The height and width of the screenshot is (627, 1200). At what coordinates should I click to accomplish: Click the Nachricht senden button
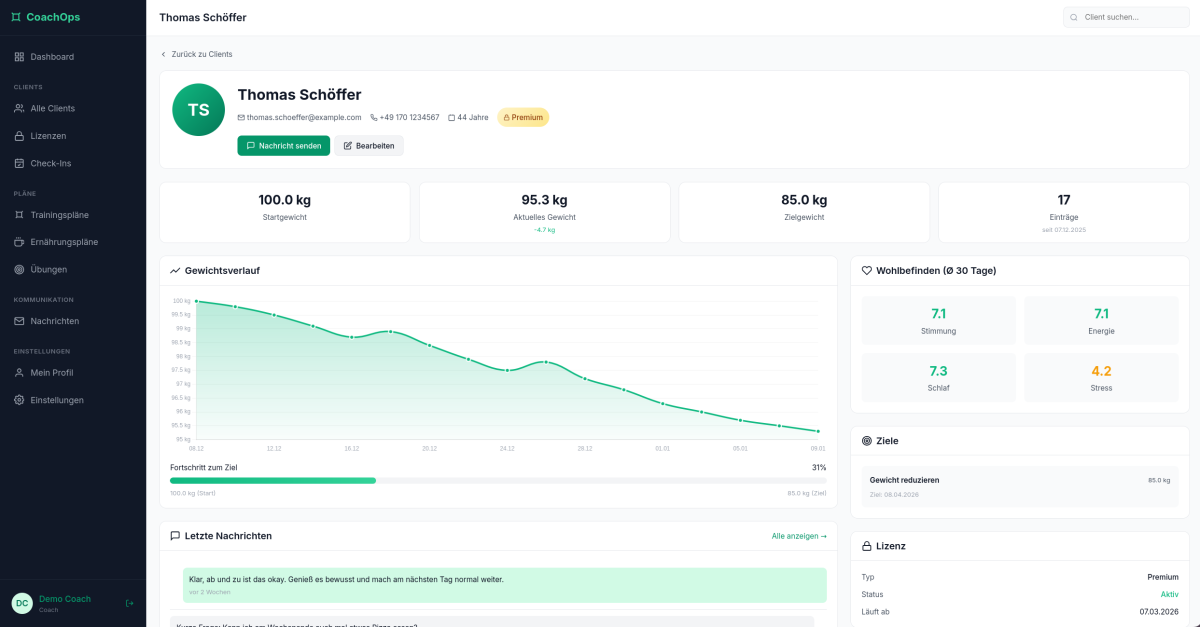pos(283,145)
